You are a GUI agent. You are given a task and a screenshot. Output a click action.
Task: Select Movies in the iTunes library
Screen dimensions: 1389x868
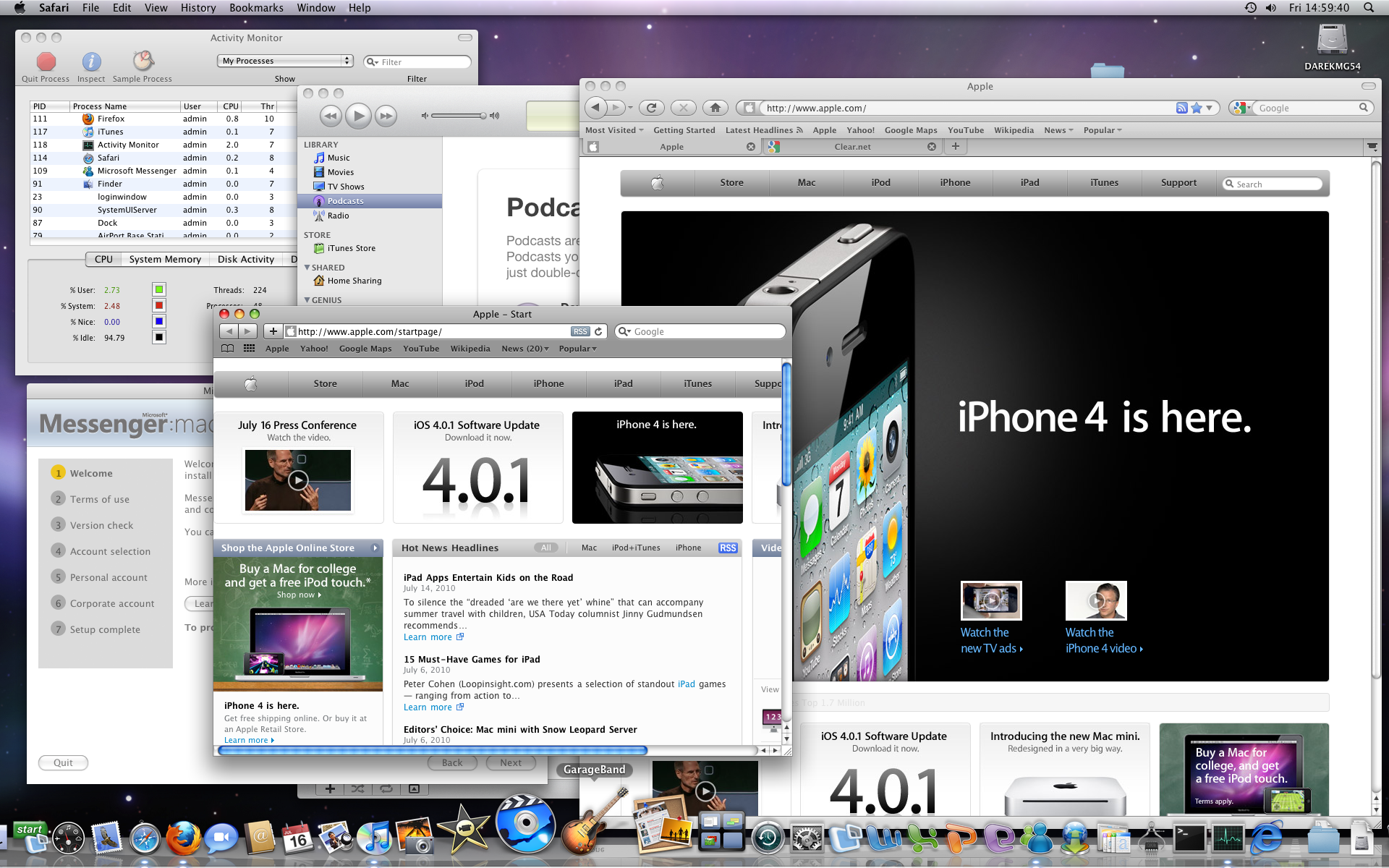tap(340, 172)
